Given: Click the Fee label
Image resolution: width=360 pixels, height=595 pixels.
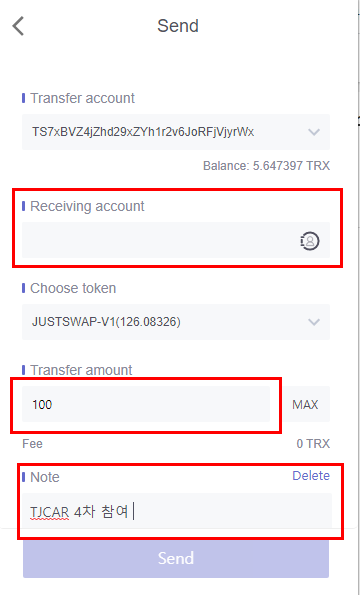Looking at the screenshot, I should pos(32,444).
